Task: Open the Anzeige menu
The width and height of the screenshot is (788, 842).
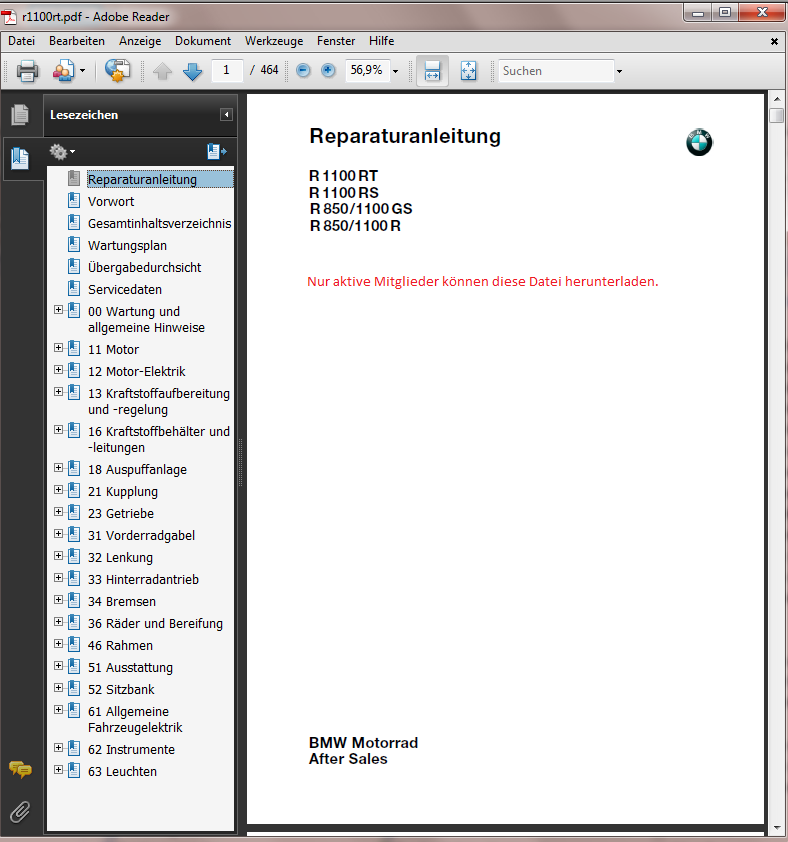Action: point(140,41)
